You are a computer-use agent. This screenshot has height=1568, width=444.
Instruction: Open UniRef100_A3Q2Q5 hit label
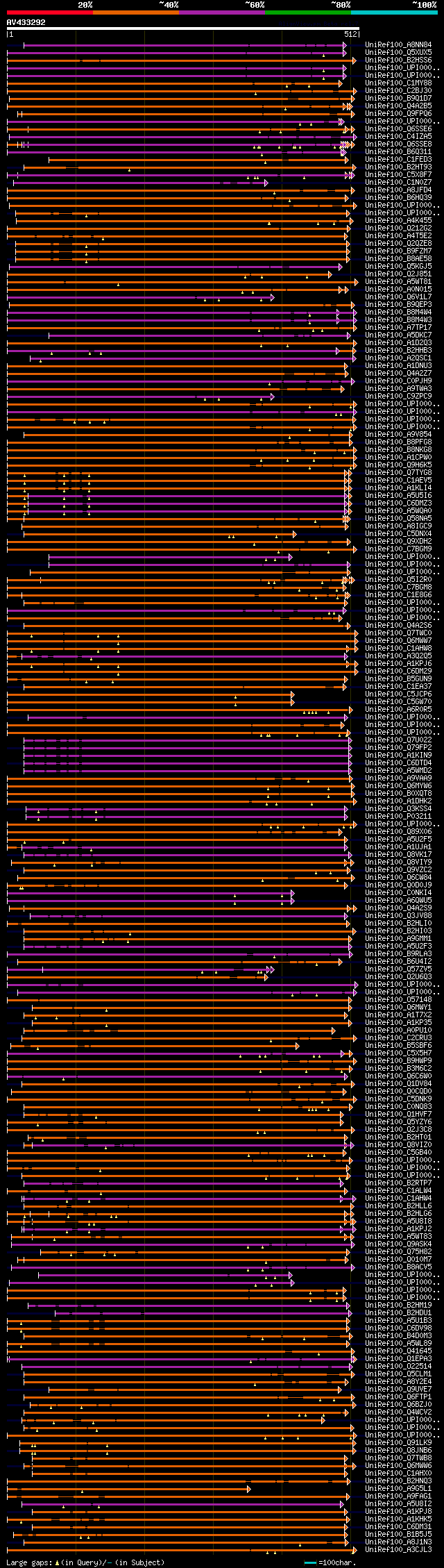tap(398, 656)
